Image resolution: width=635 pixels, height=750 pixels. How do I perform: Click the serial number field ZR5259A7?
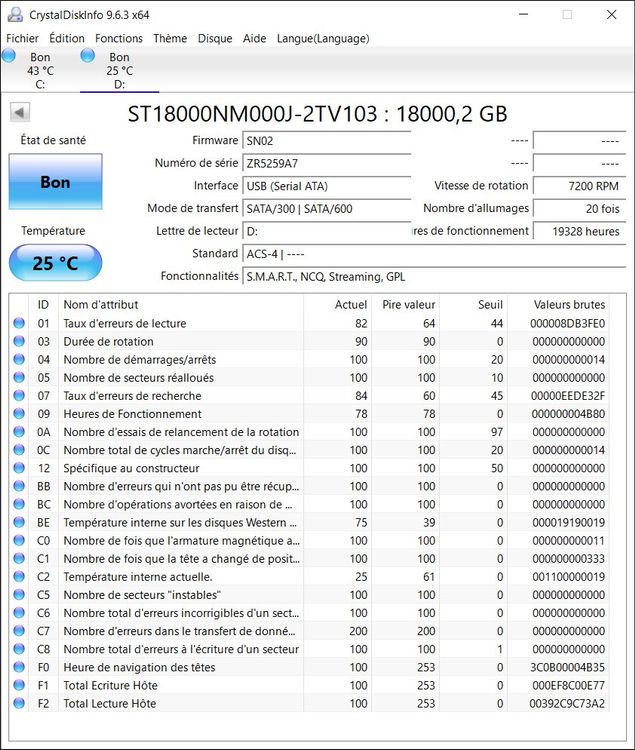(x=327, y=163)
